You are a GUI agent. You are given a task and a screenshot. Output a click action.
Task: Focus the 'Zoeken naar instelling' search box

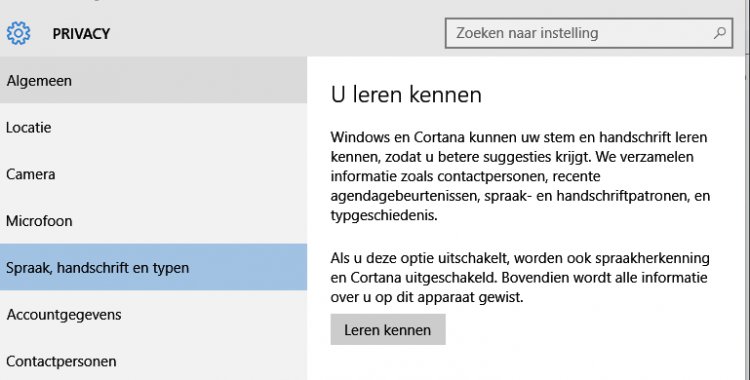(x=589, y=33)
